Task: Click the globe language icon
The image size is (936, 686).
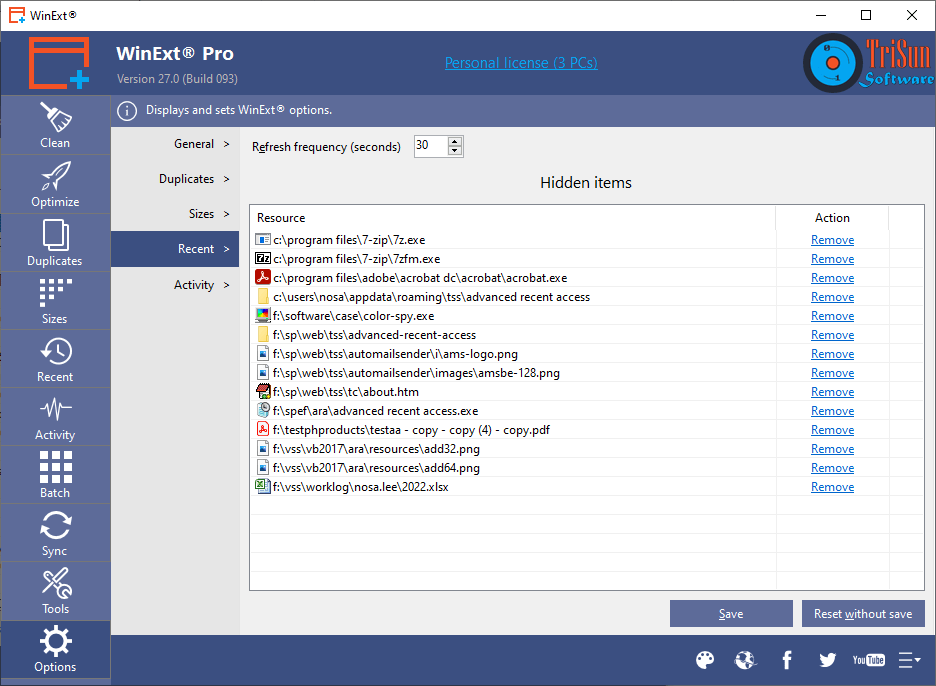Action: pyautogui.click(x=746, y=660)
